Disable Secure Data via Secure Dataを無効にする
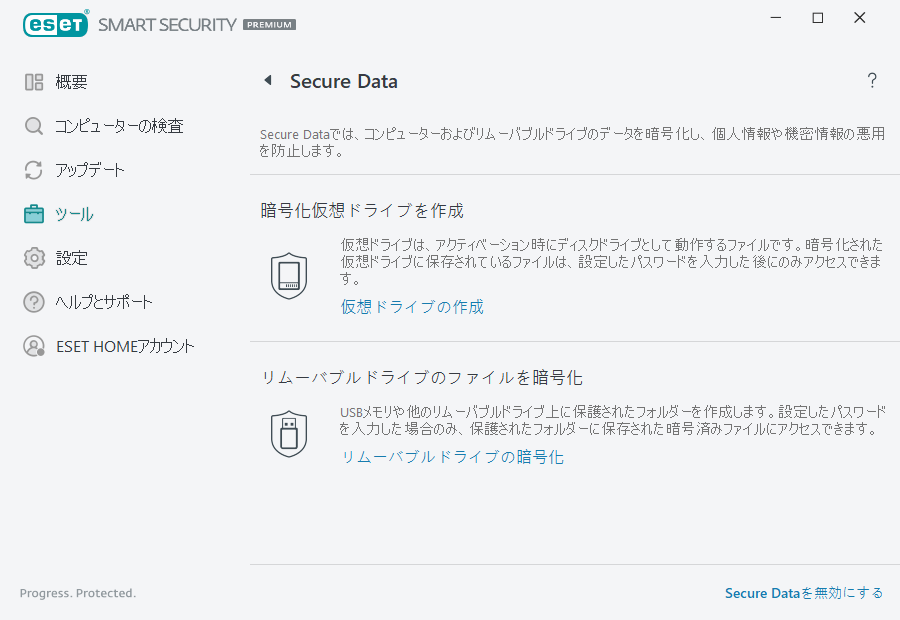The width and height of the screenshot is (900, 620). pyautogui.click(x=803, y=593)
